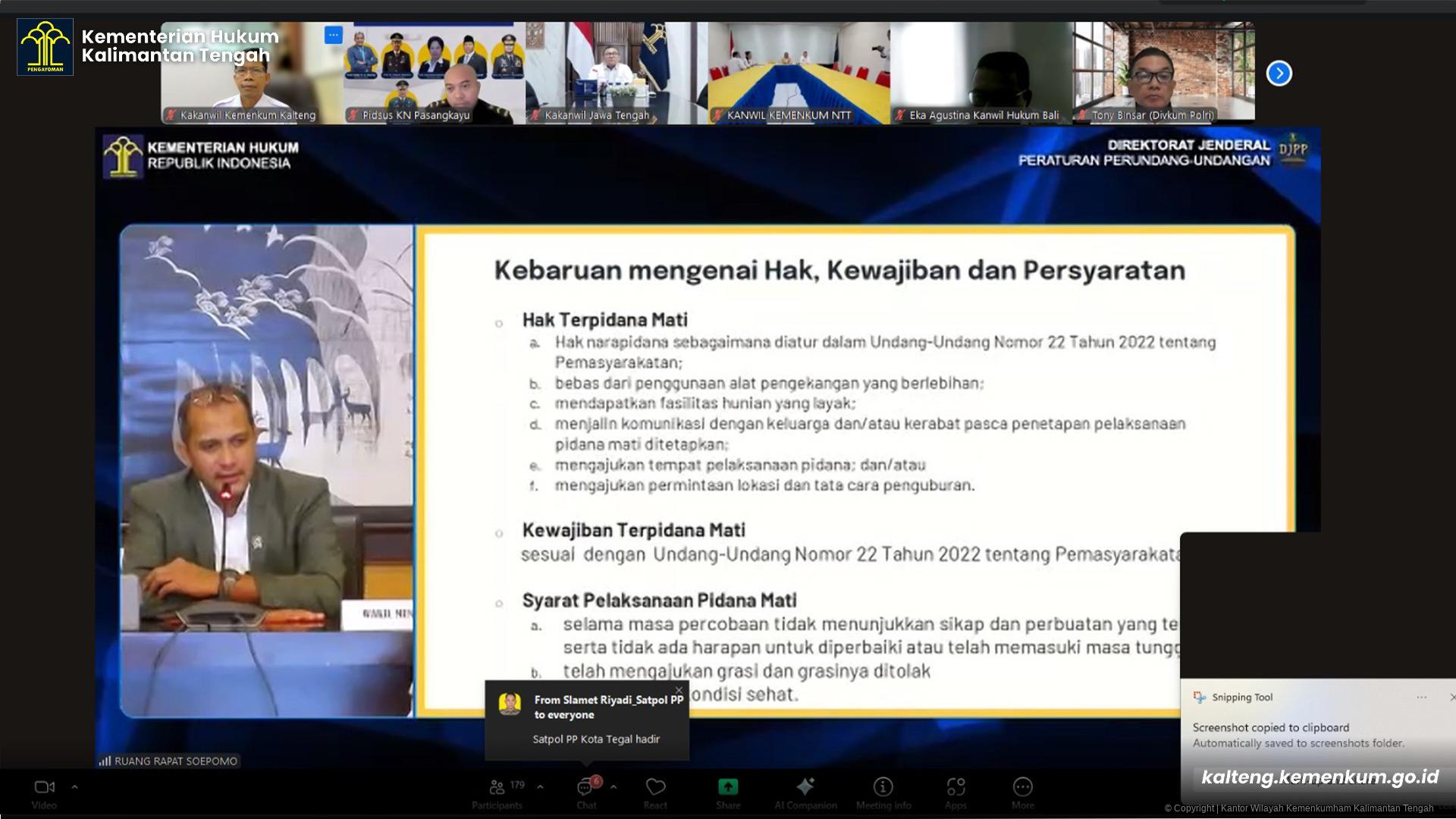Image resolution: width=1456 pixels, height=819 pixels.
Task: Dismiss the Slamet Riyadi chat popup
Action: [x=679, y=690]
